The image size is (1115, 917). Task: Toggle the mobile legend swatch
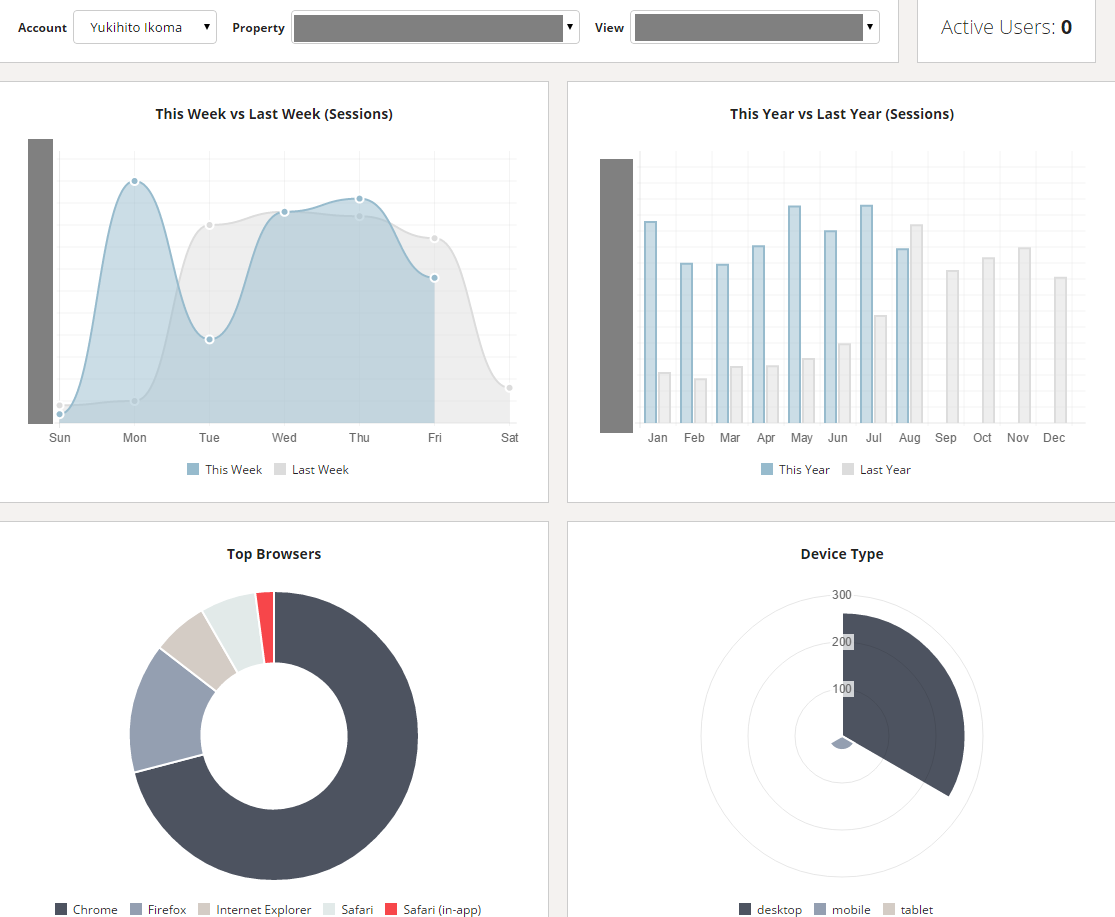coord(820,909)
